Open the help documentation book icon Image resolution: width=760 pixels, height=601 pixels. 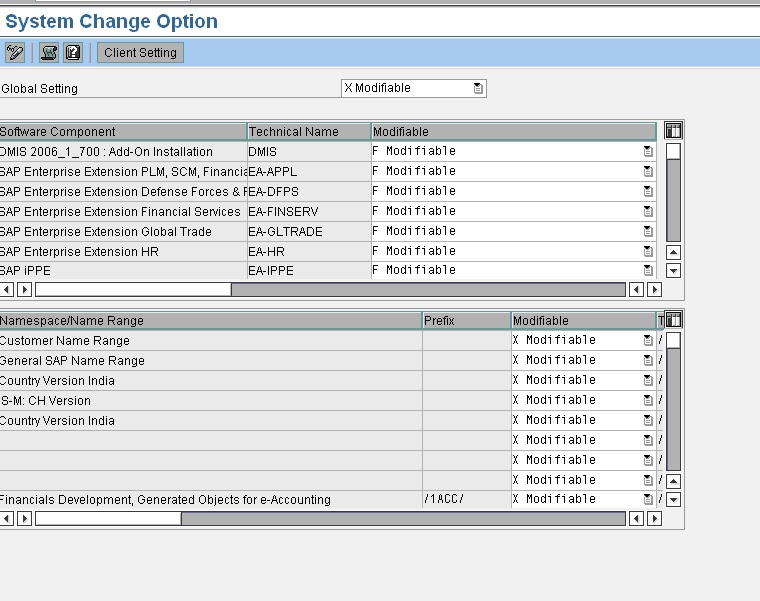click(73, 52)
